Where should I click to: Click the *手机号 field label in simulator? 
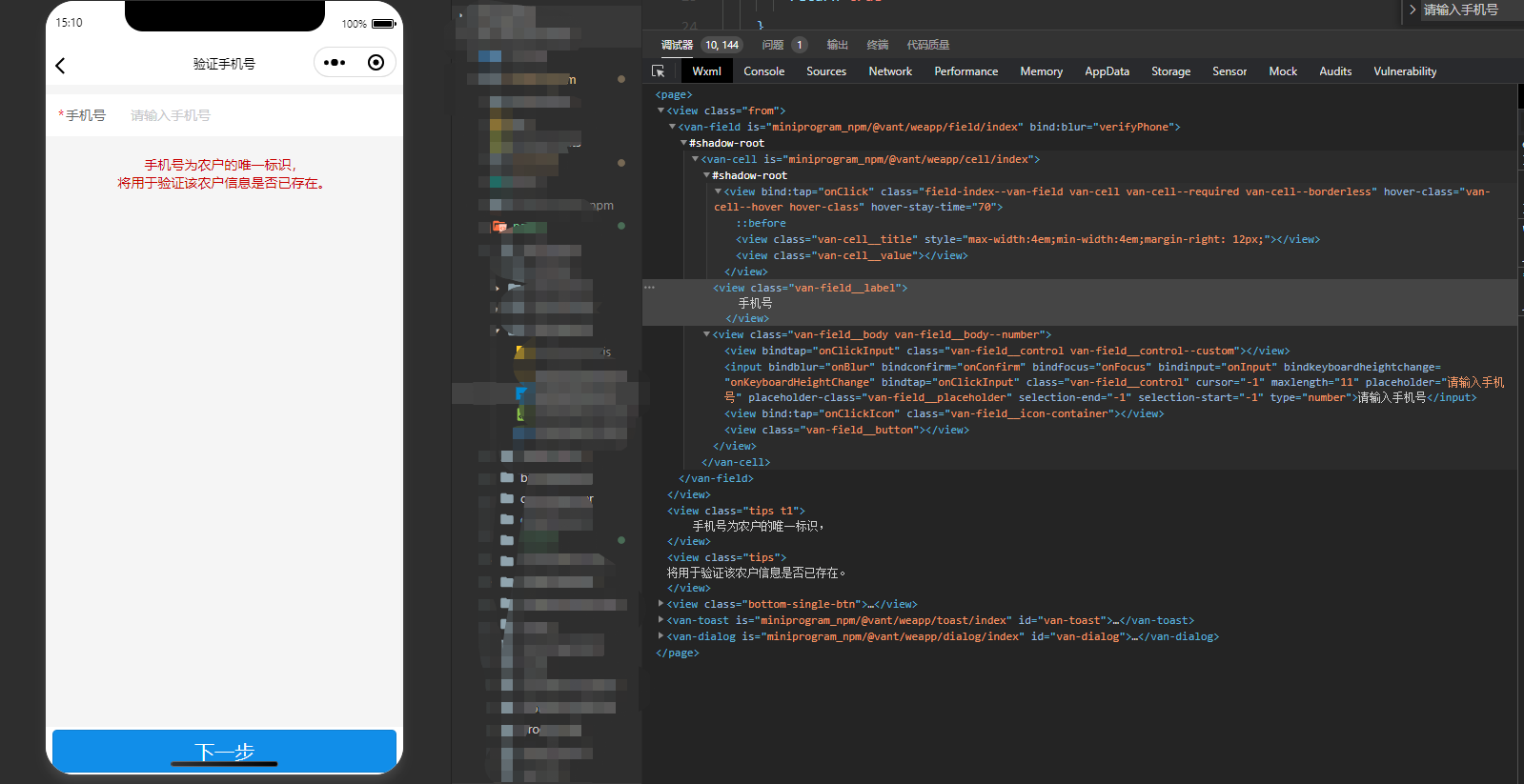click(82, 115)
